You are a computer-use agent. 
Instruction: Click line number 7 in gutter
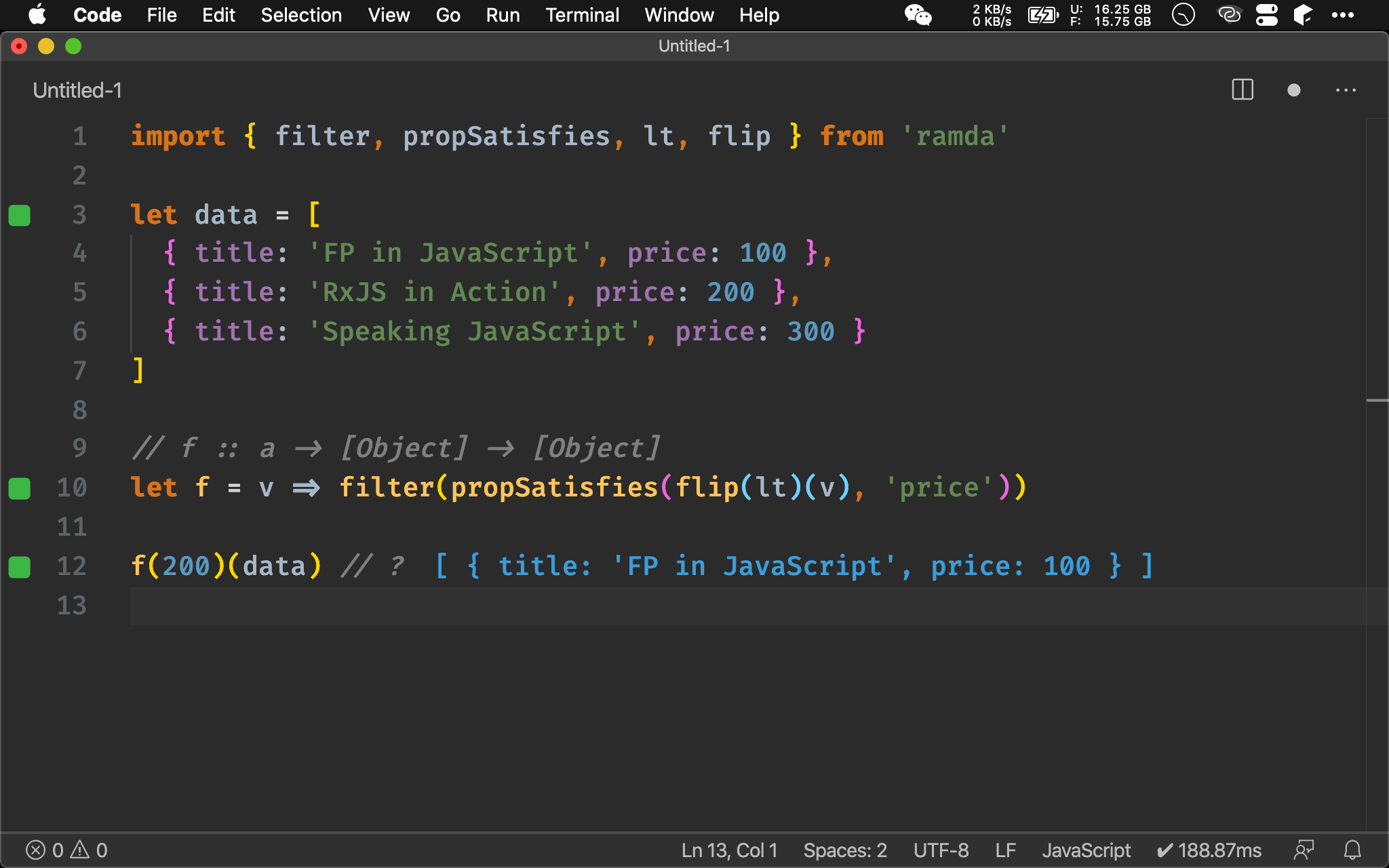tap(79, 371)
